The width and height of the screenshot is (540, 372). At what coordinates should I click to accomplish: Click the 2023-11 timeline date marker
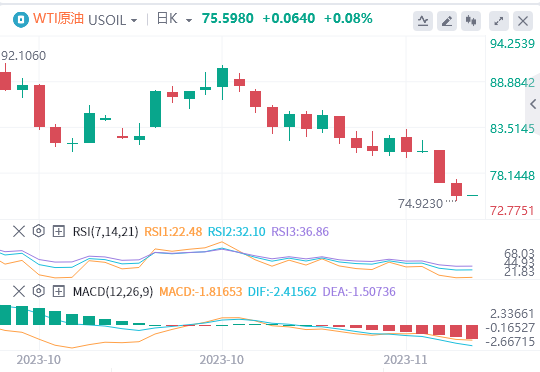click(405, 360)
